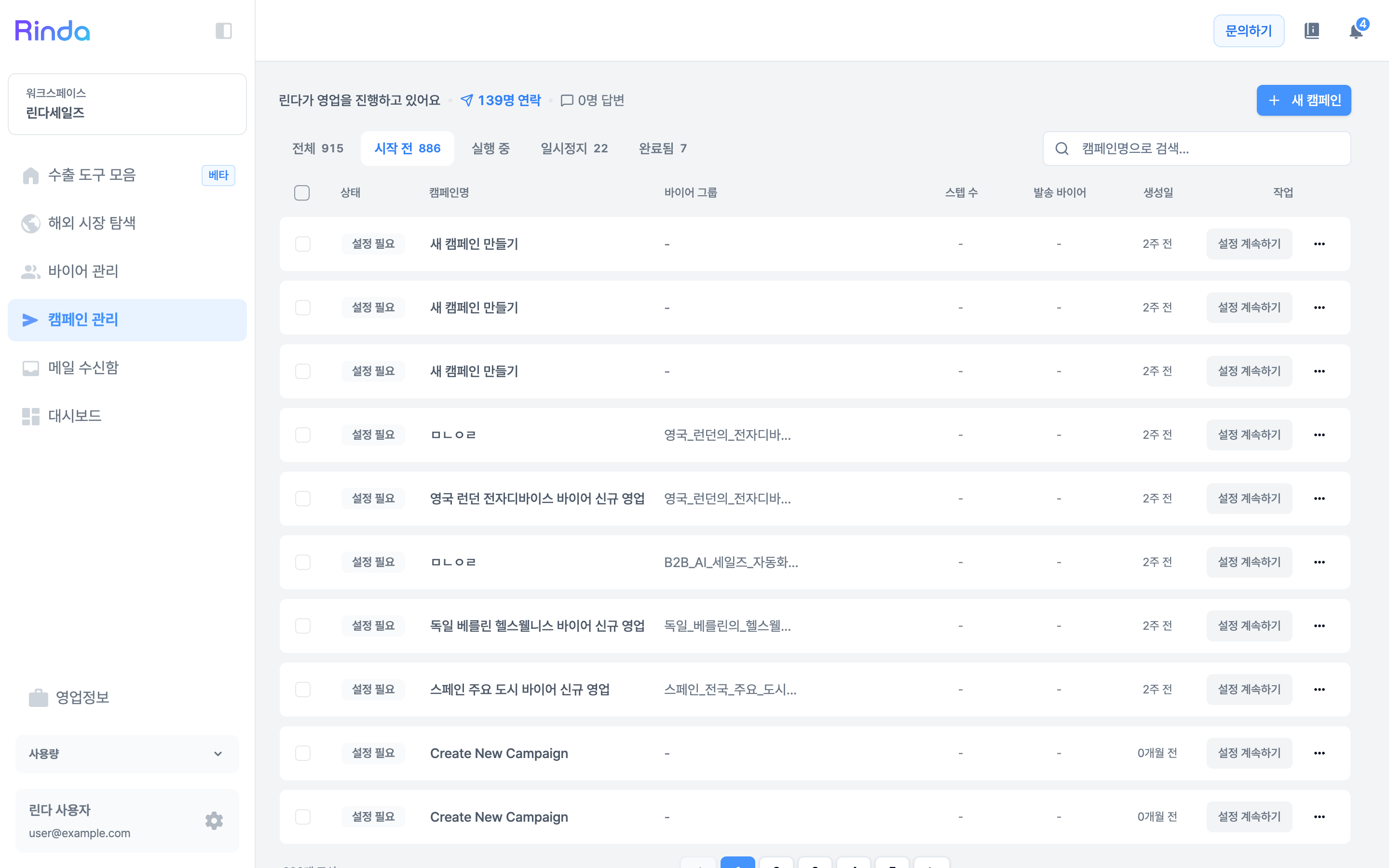The width and height of the screenshot is (1389, 868).
Task: Collapse the sidebar panel icon
Action: pyautogui.click(x=223, y=30)
